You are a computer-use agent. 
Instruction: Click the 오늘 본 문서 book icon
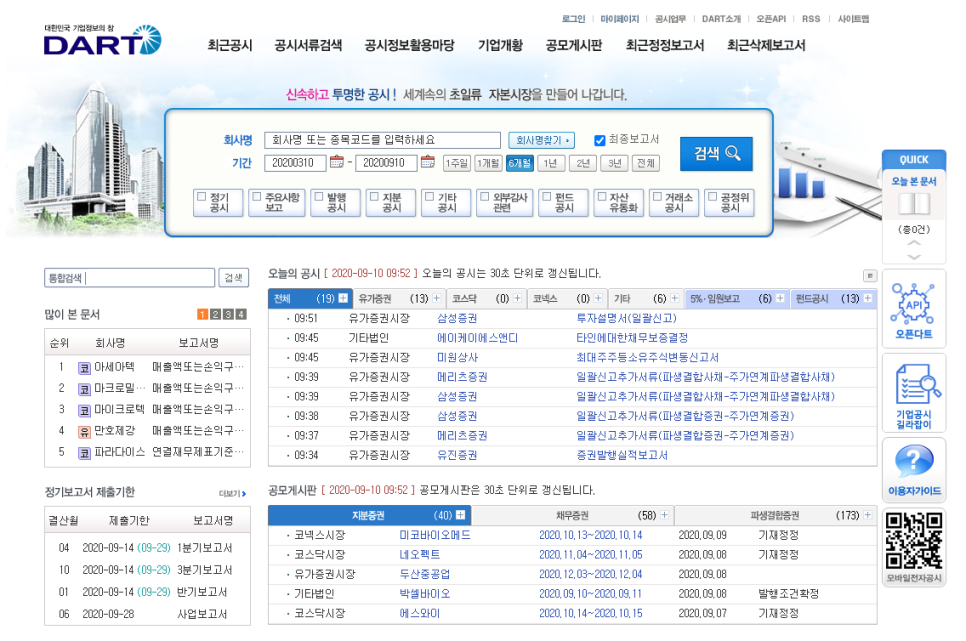pyautogui.click(x=914, y=203)
